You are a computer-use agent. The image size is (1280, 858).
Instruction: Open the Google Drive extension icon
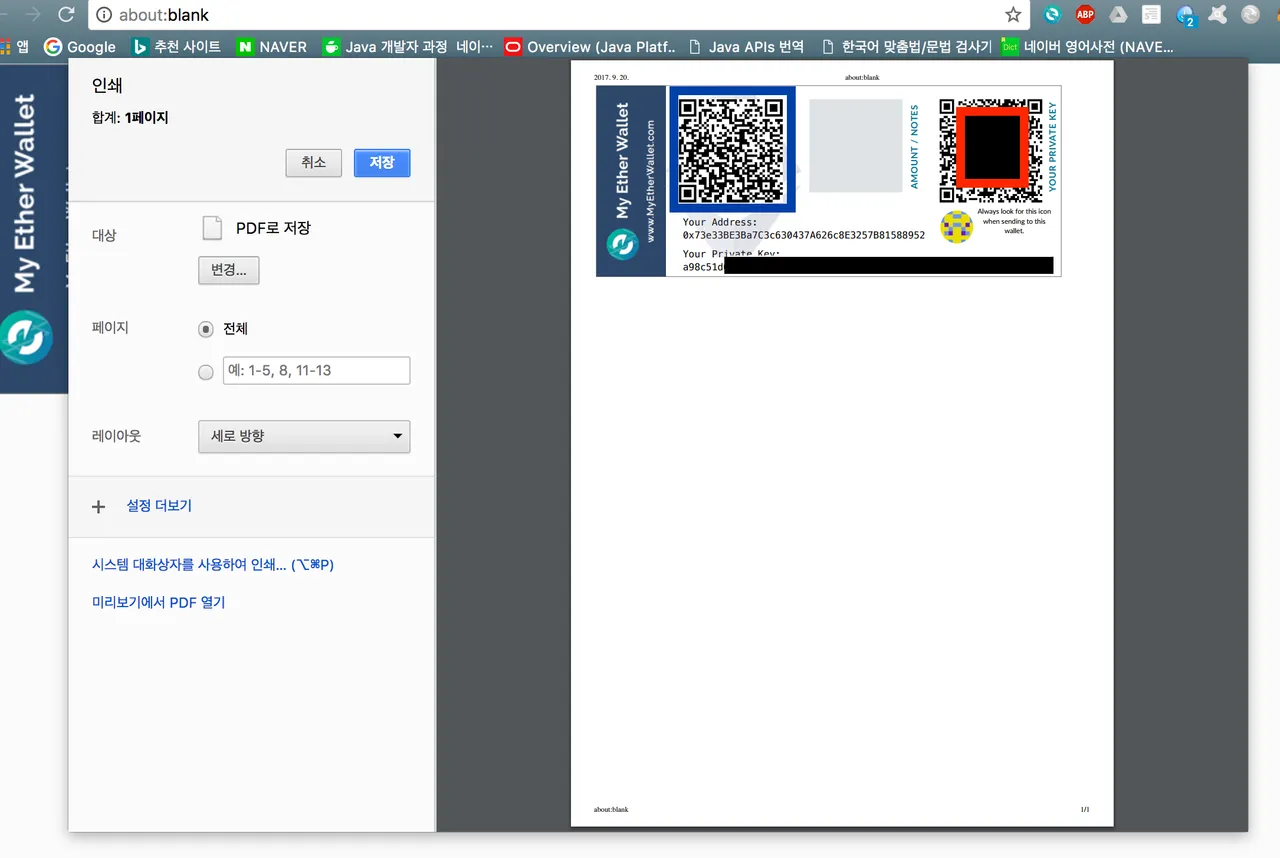[1118, 15]
